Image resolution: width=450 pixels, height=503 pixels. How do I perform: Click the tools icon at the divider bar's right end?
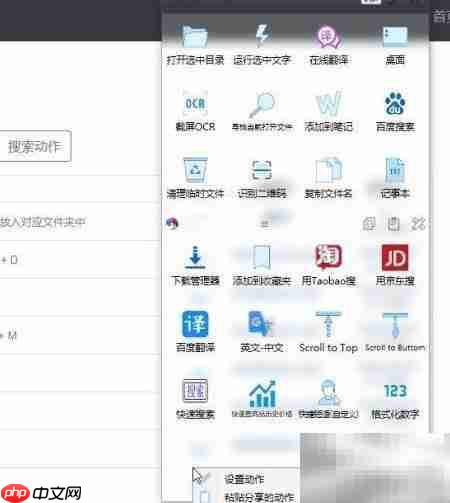418,223
